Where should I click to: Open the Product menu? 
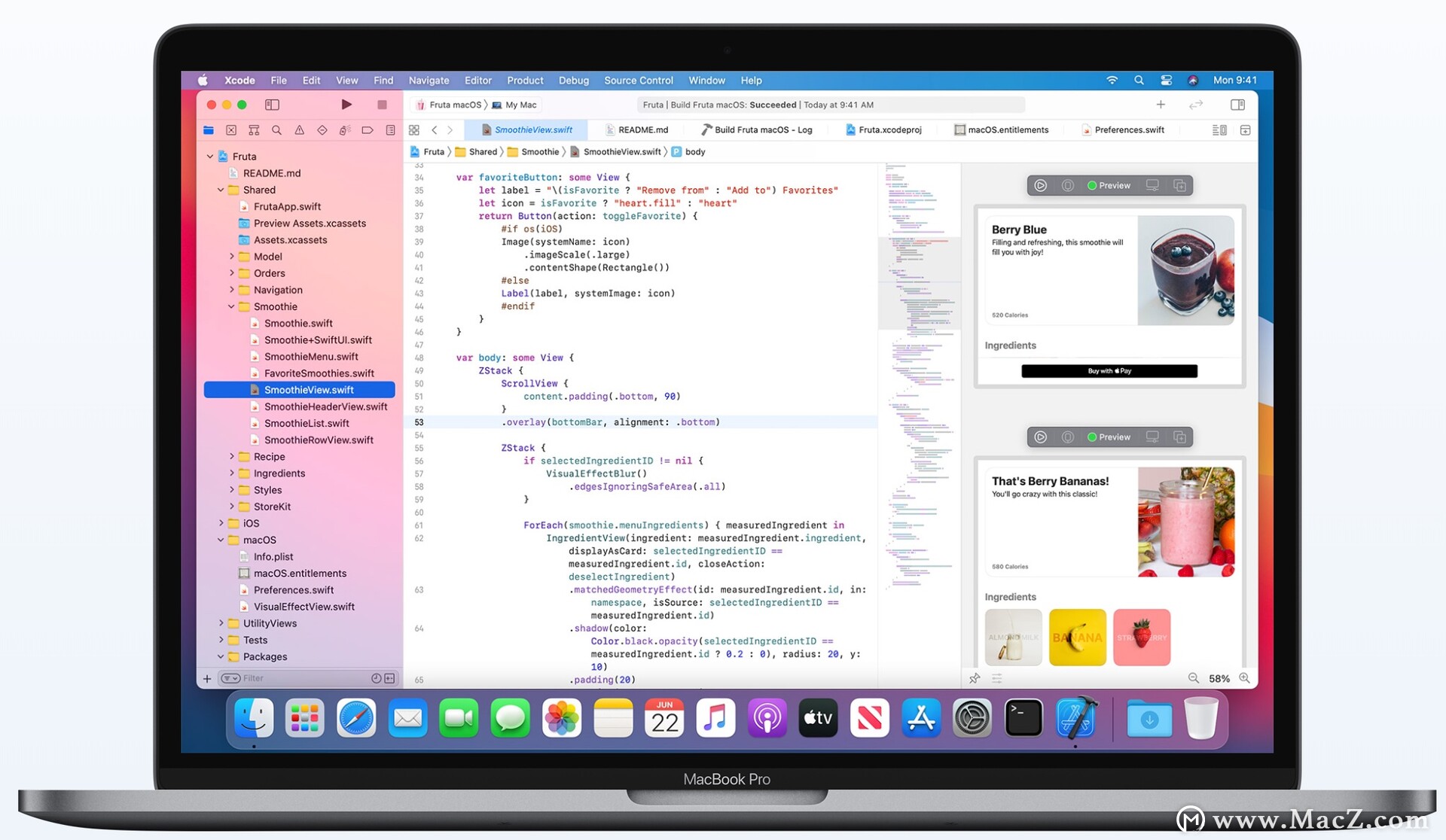click(x=524, y=81)
